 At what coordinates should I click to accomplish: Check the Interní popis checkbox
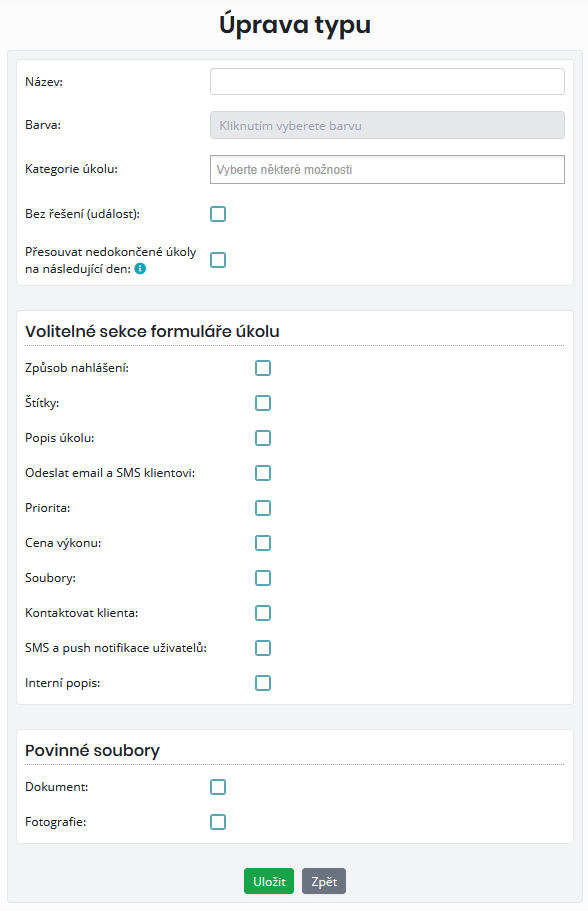[x=263, y=683]
